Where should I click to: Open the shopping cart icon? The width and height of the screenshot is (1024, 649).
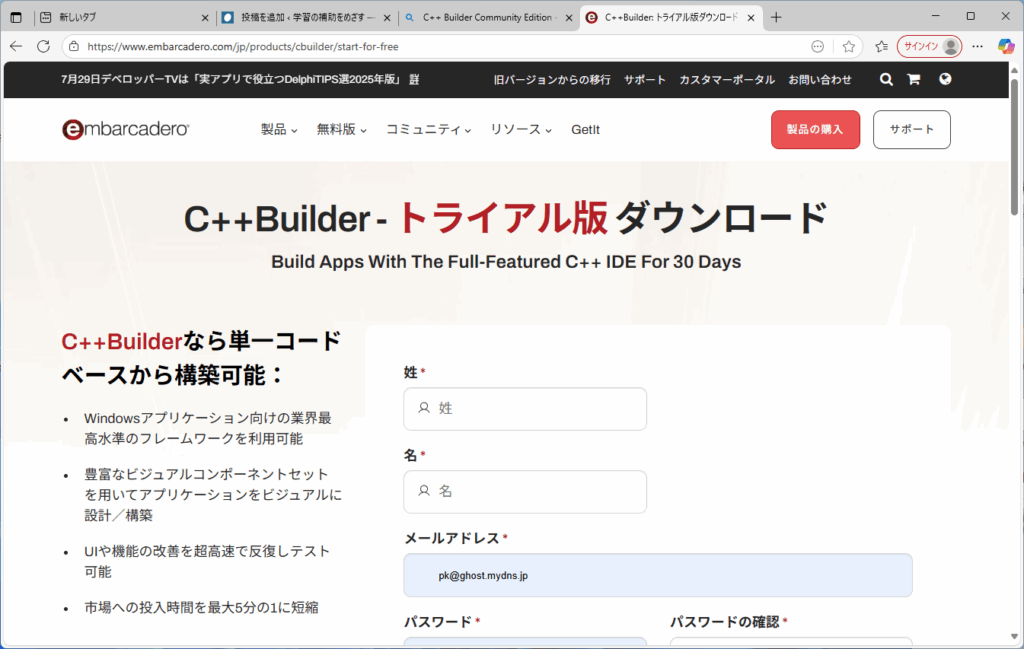tap(914, 80)
